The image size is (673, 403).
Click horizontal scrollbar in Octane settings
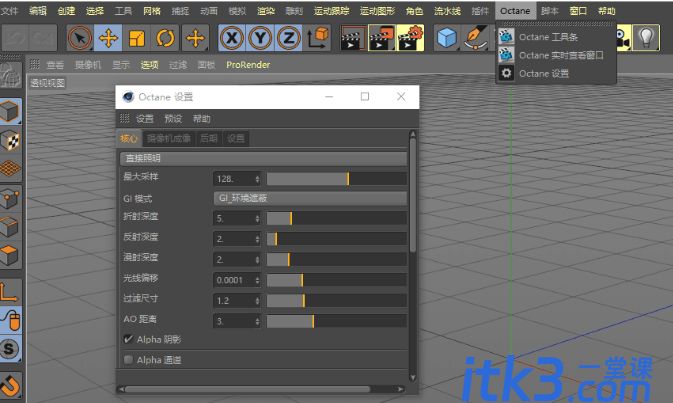pyautogui.click(x=247, y=389)
